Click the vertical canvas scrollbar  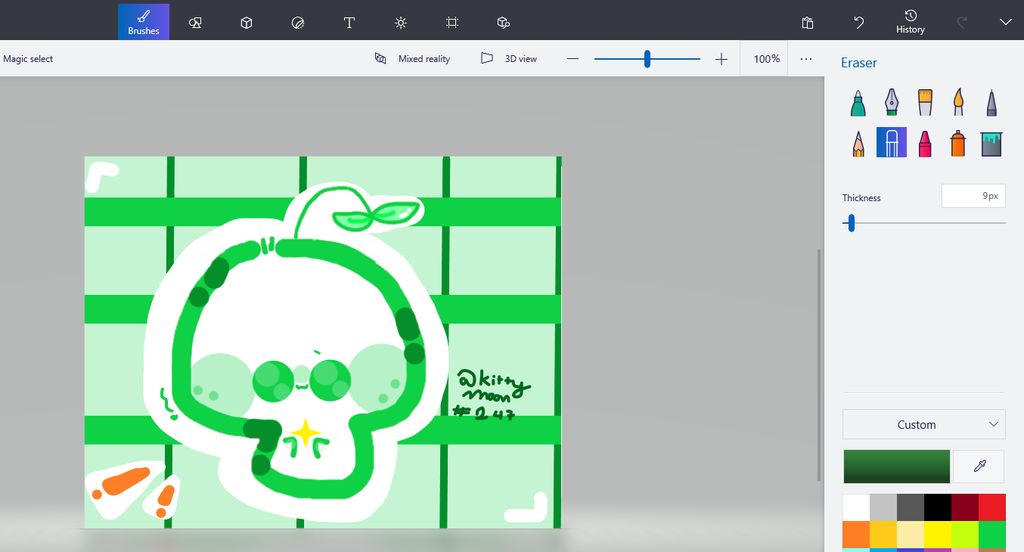(819, 365)
